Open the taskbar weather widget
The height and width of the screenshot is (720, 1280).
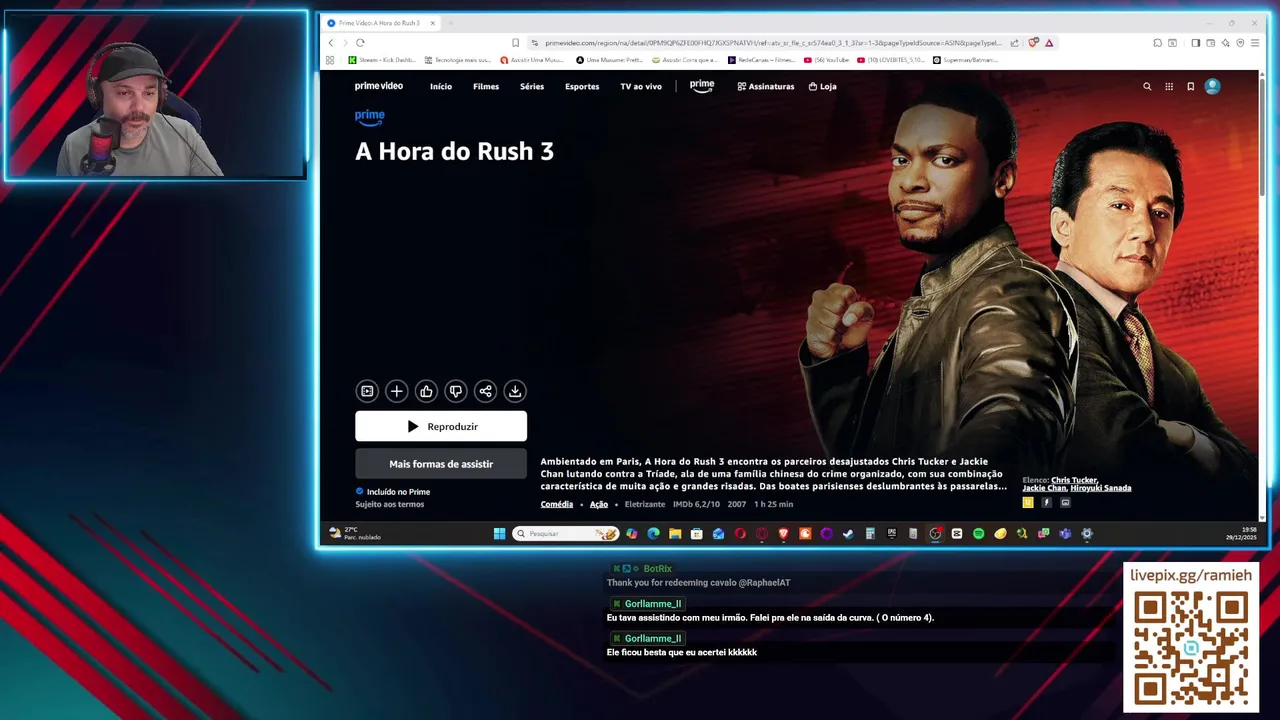tap(355, 533)
